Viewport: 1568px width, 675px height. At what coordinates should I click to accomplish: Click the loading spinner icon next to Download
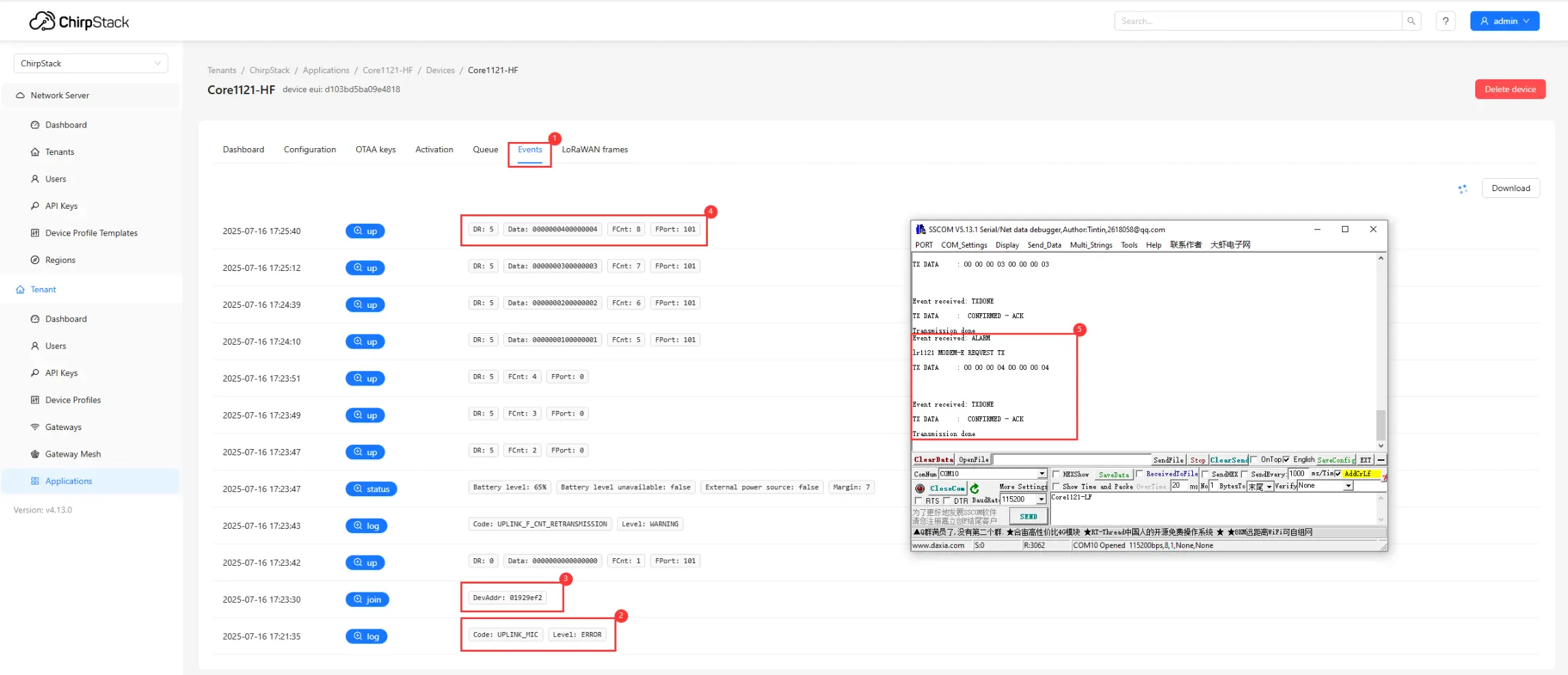click(1462, 189)
